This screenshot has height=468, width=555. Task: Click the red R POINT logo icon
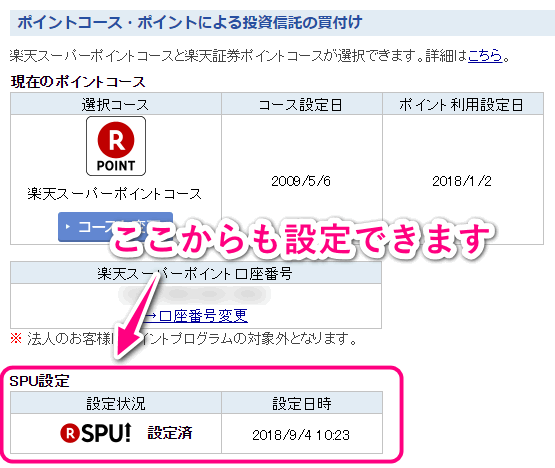[x=116, y=146]
